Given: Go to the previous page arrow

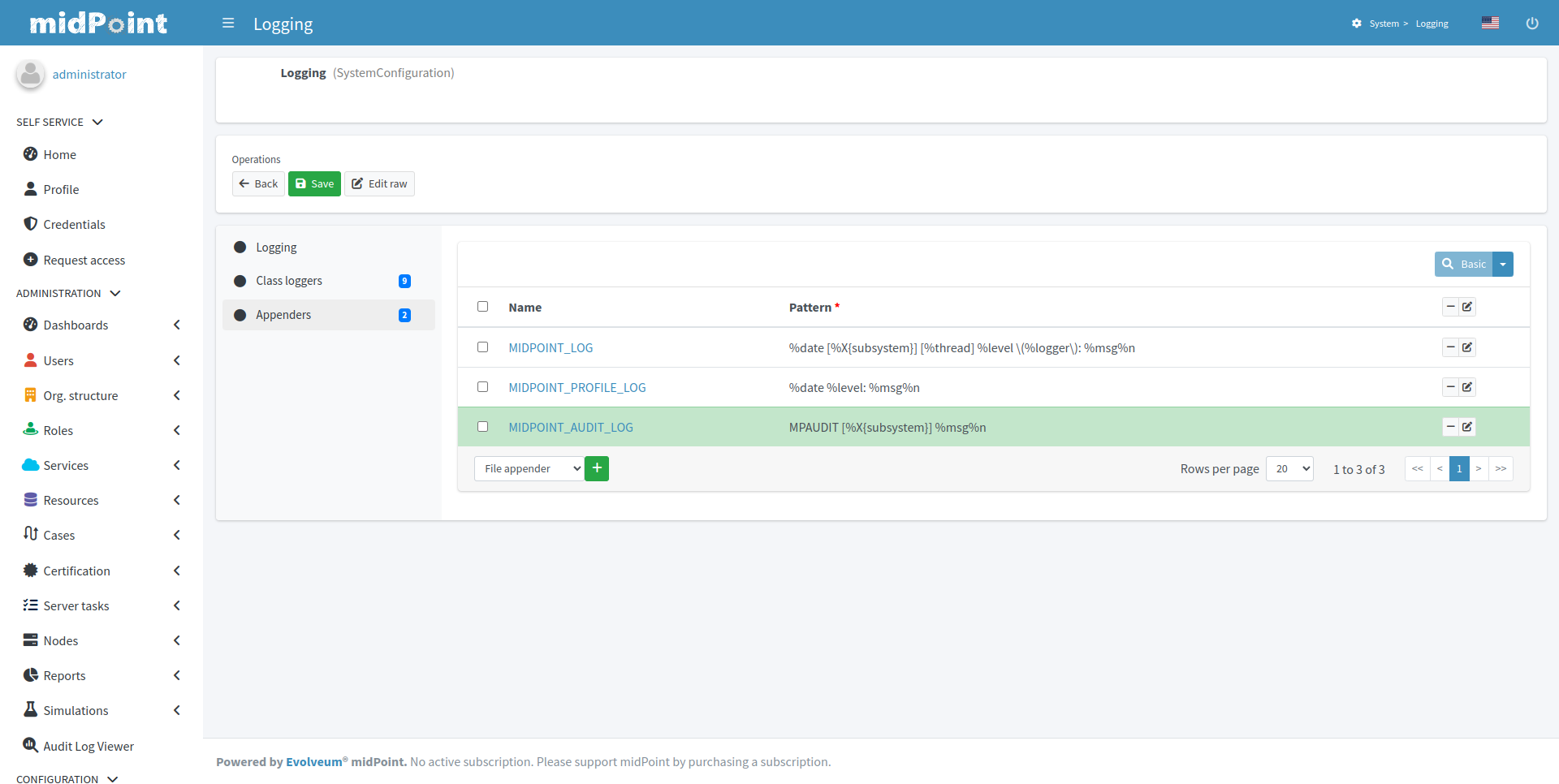Looking at the screenshot, I should coord(1440,468).
